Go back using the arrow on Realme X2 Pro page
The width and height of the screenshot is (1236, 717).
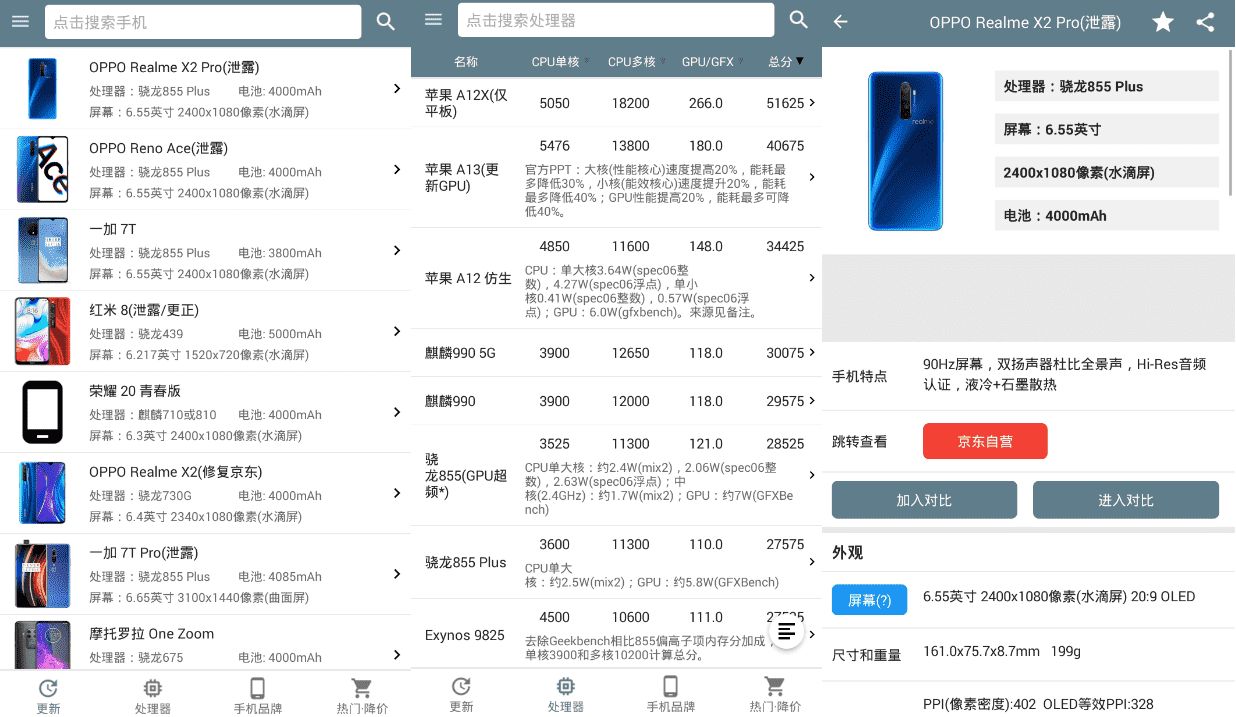(x=840, y=22)
